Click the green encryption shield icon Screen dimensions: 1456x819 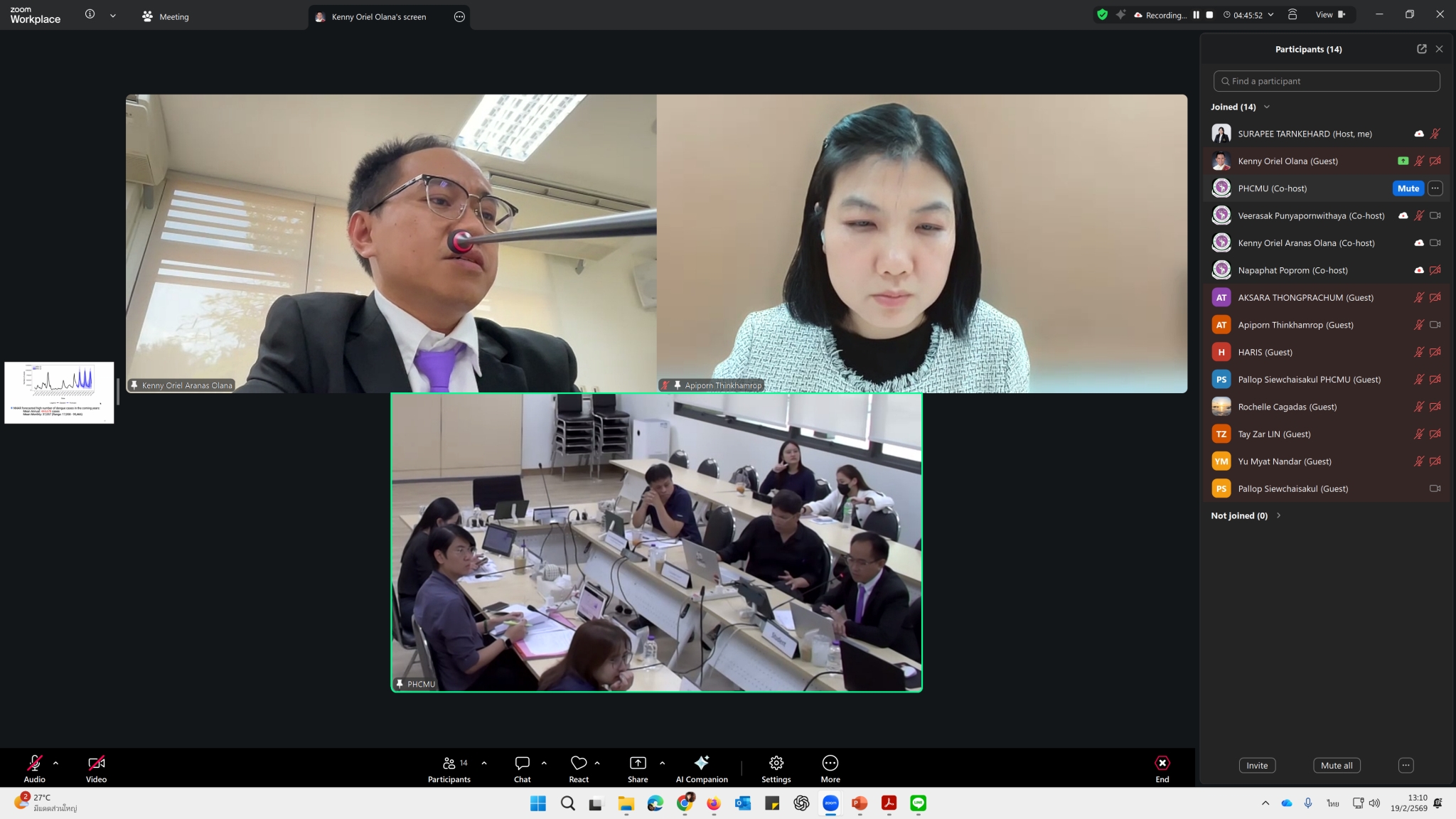tap(1102, 15)
